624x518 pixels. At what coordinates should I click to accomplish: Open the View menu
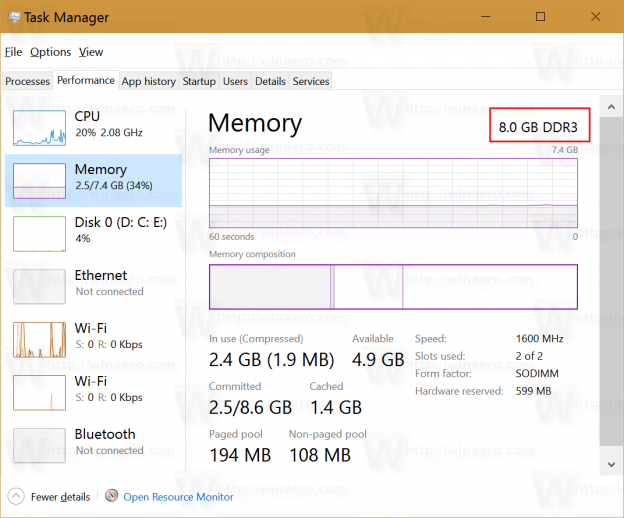pos(91,52)
